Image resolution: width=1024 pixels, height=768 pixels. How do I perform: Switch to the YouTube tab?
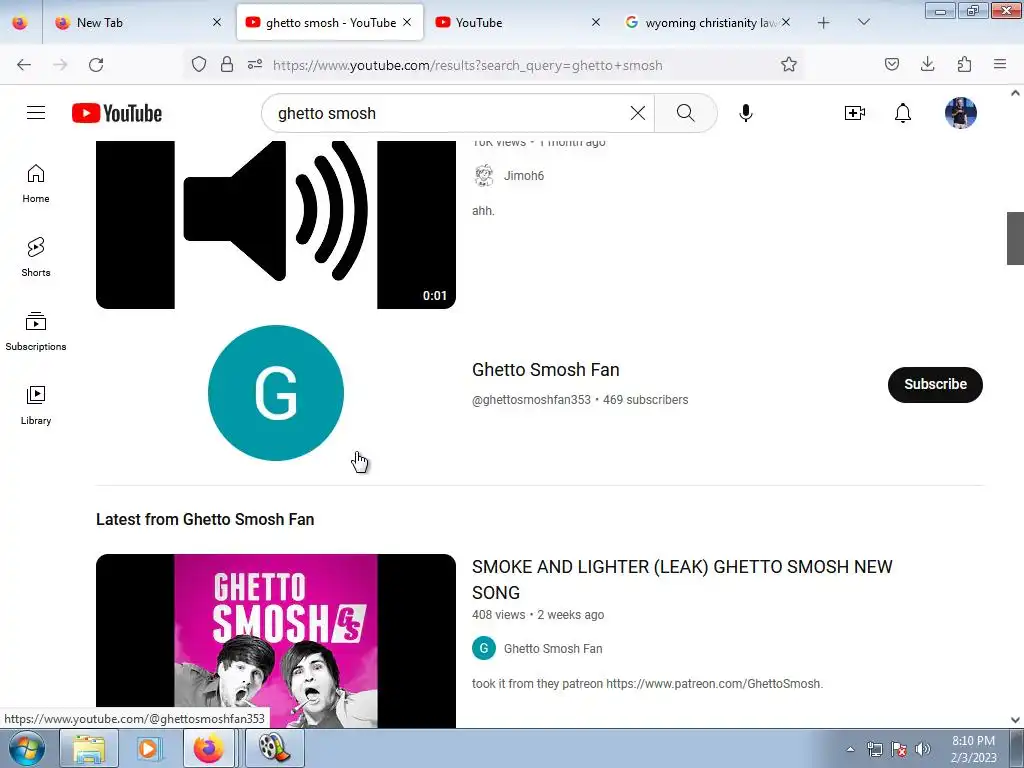click(x=517, y=22)
